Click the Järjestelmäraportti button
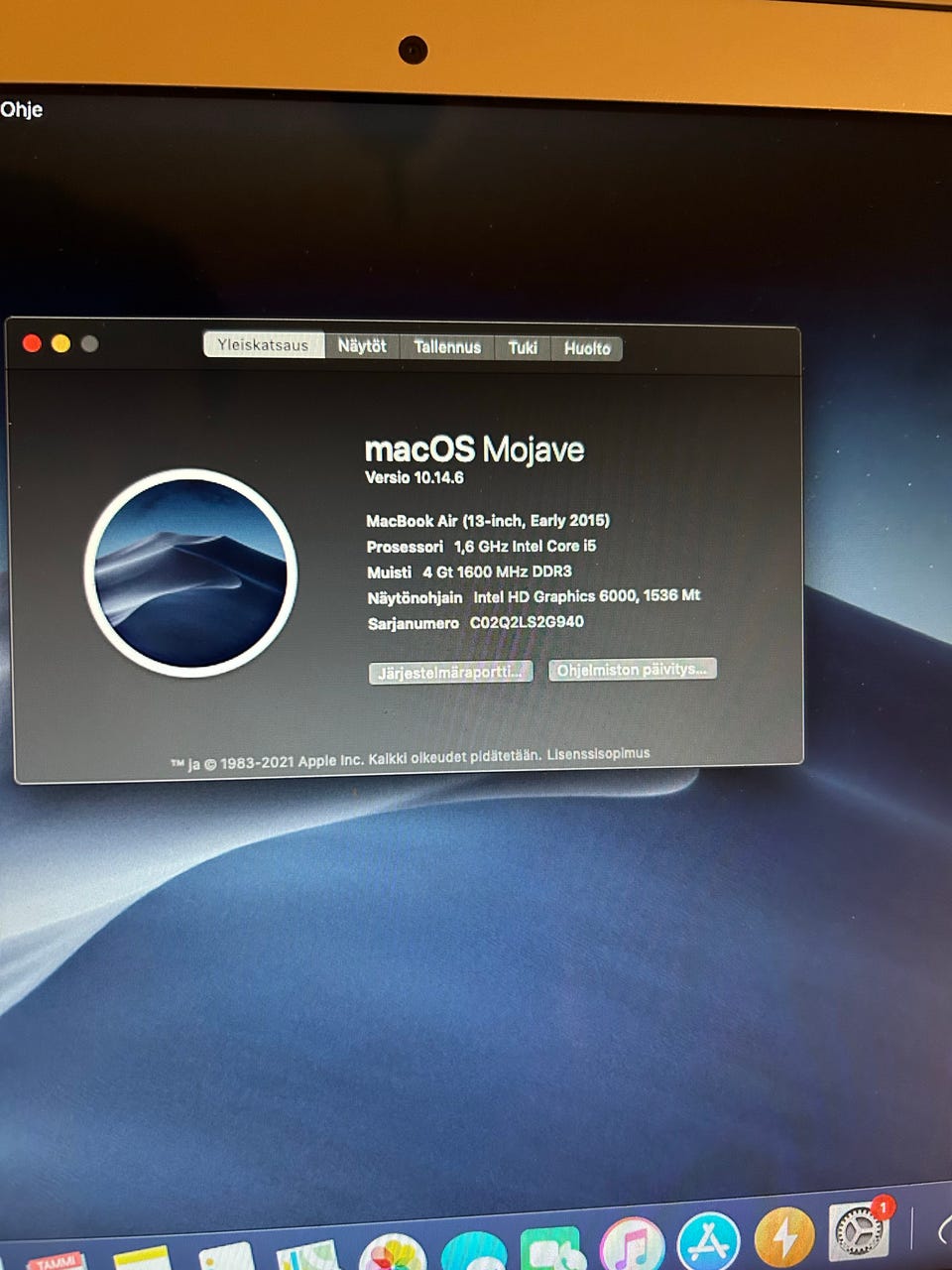Image resolution: width=952 pixels, height=1270 pixels. click(450, 672)
